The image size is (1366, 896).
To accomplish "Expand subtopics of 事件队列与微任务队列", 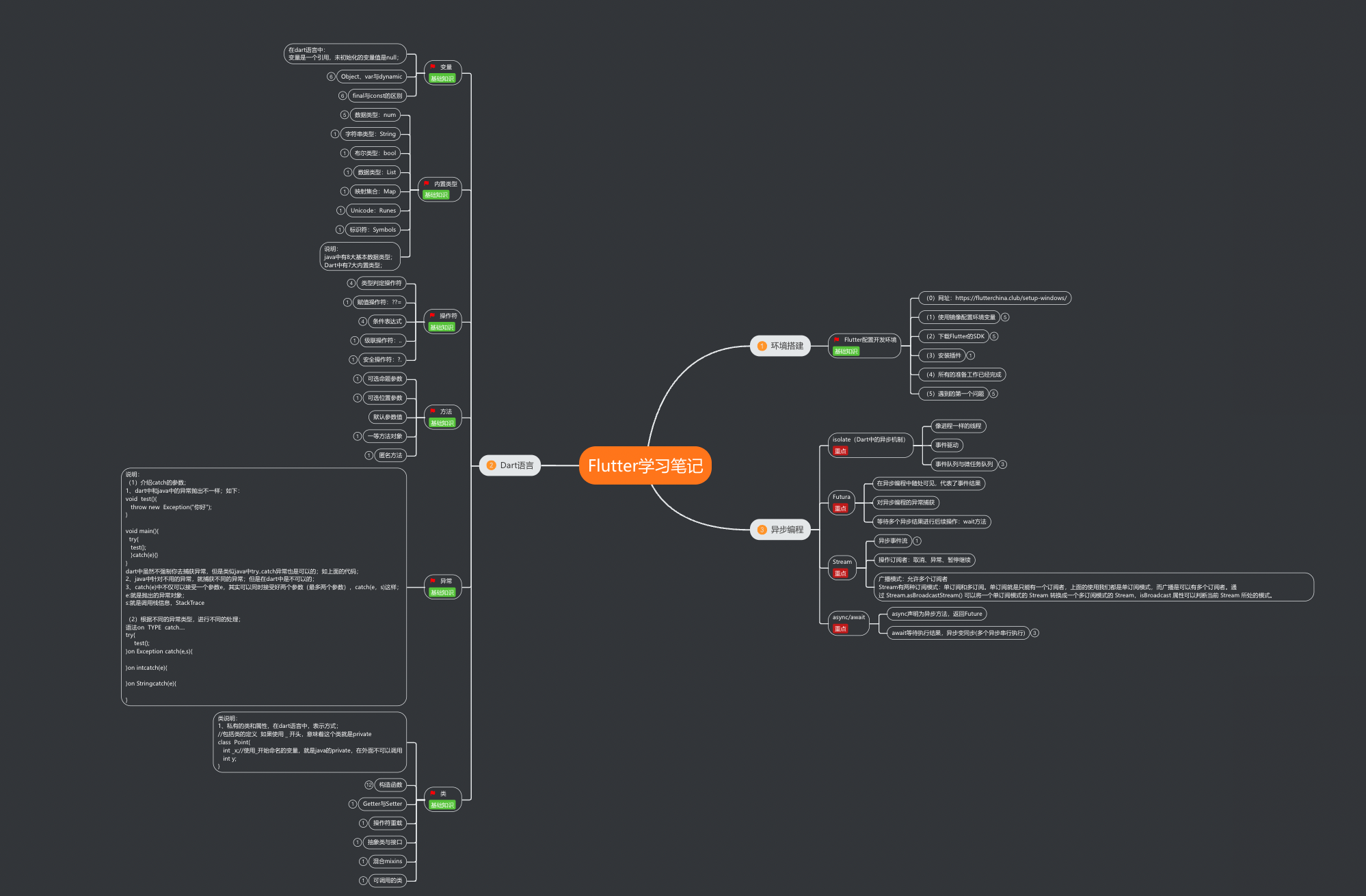I will 1003,464.
